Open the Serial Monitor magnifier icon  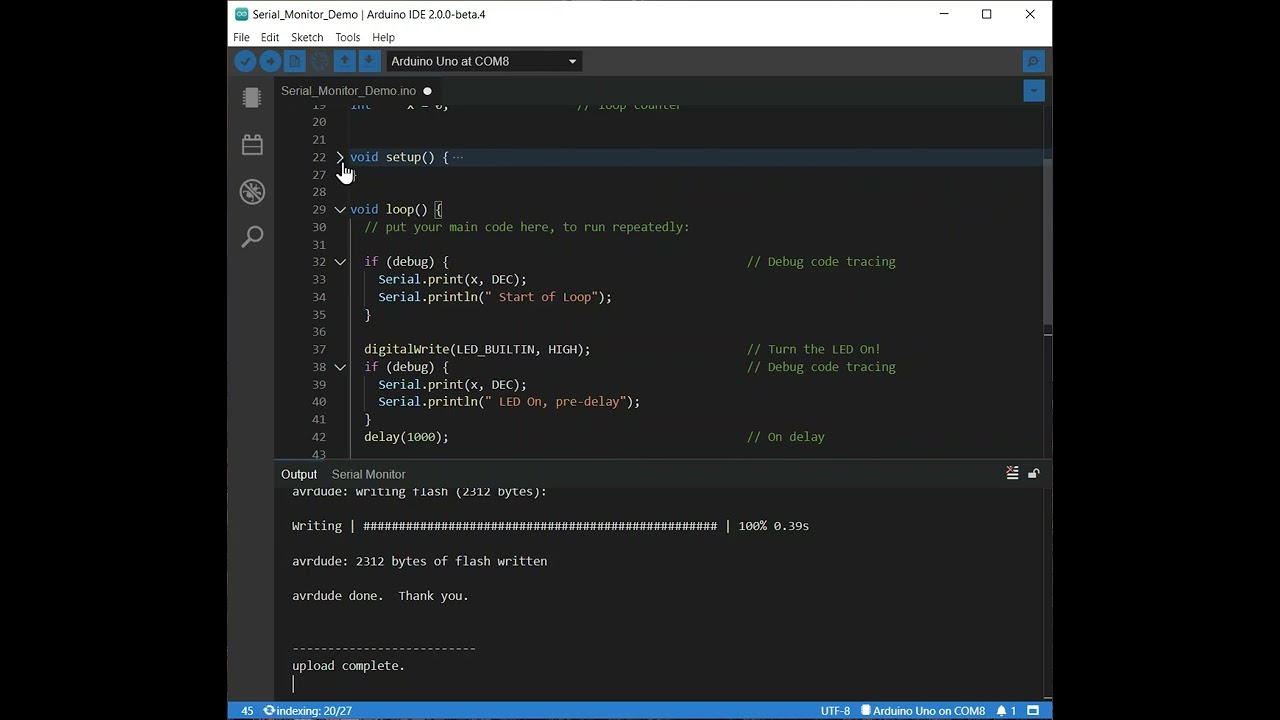[1034, 61]
